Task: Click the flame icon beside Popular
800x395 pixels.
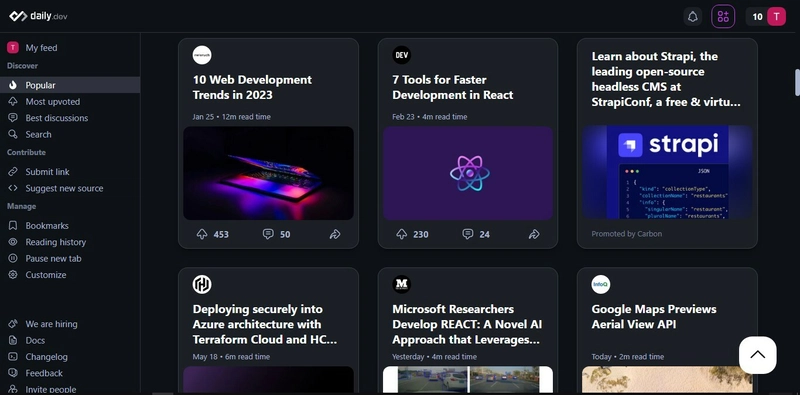Action: point(13,85)
